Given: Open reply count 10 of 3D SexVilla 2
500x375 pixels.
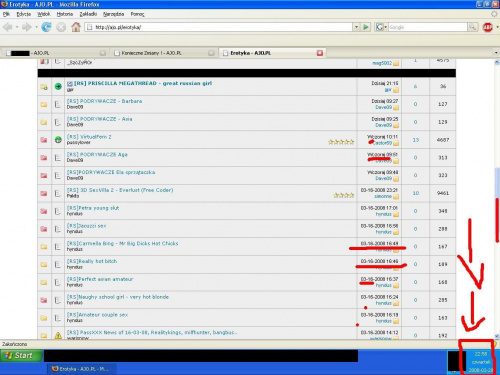Looking at the screenshot, I should pos(416,193).
